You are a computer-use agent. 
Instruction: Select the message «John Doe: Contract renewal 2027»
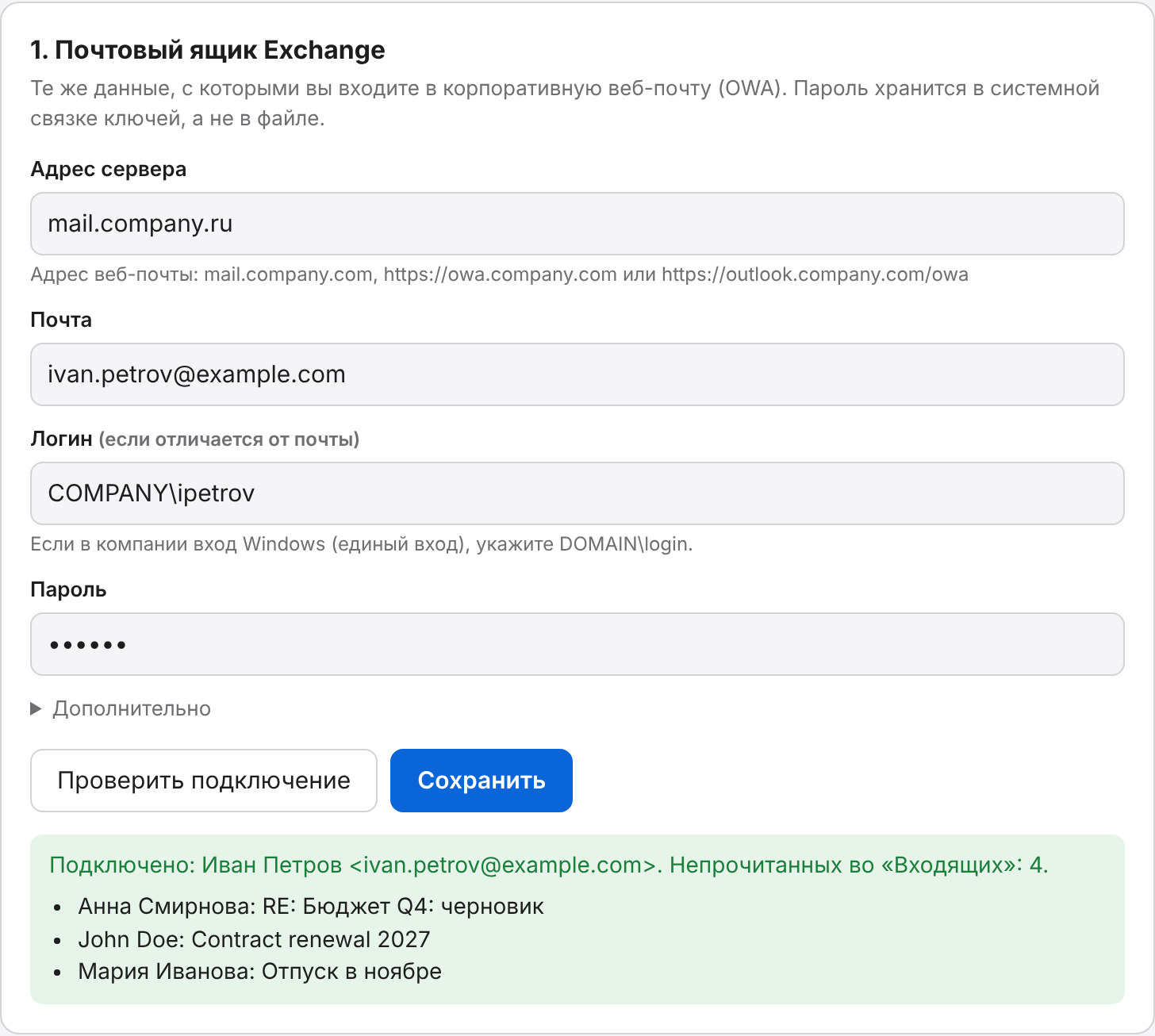(254, 939)
